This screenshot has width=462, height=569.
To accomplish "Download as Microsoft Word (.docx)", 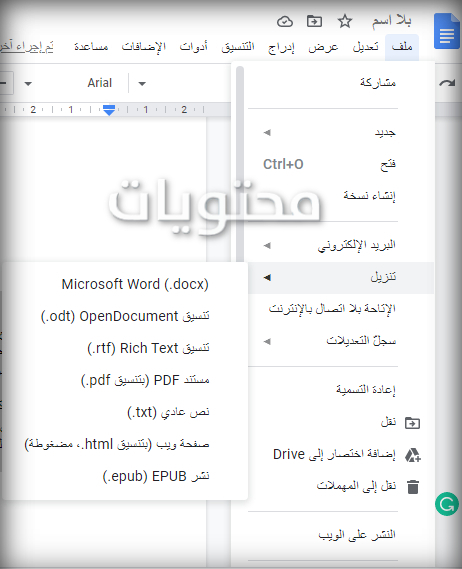I will (x=125, y=284).
